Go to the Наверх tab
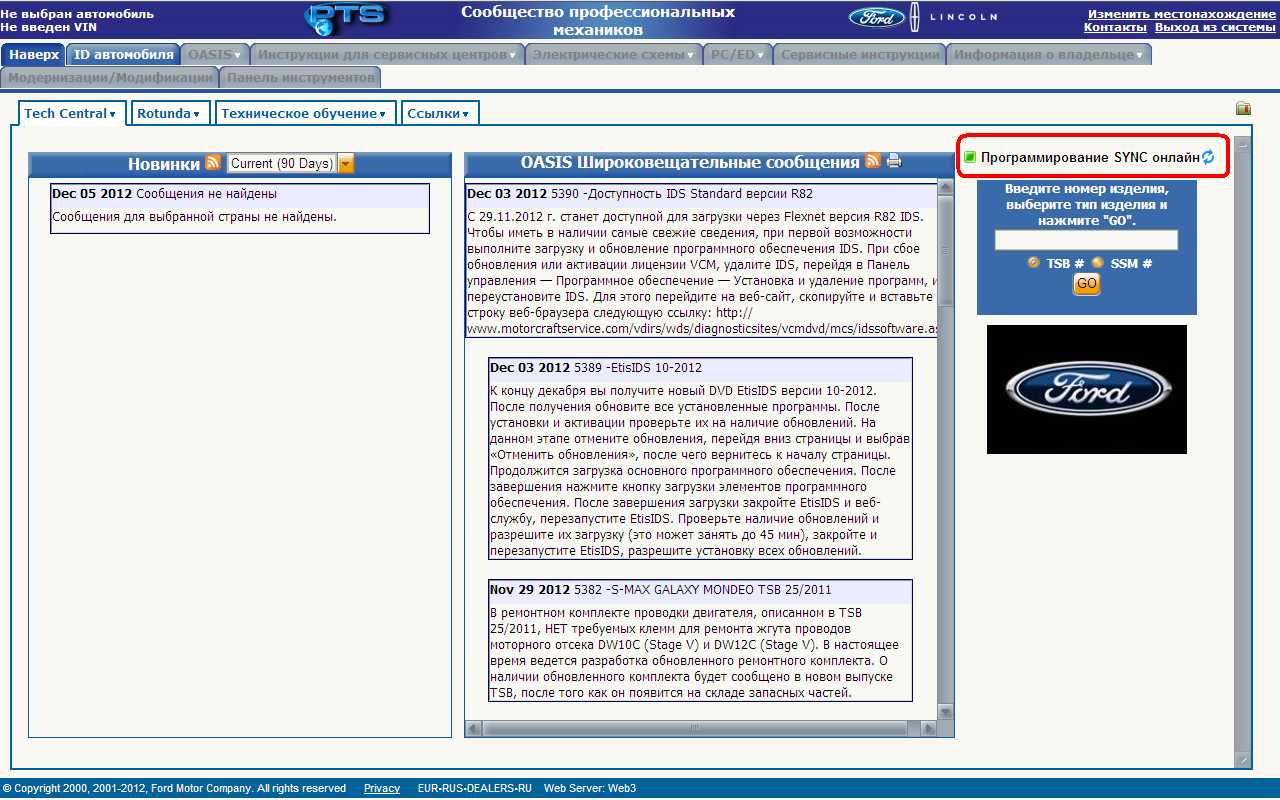Screen dimensions: 1280x800 (35, 55)
